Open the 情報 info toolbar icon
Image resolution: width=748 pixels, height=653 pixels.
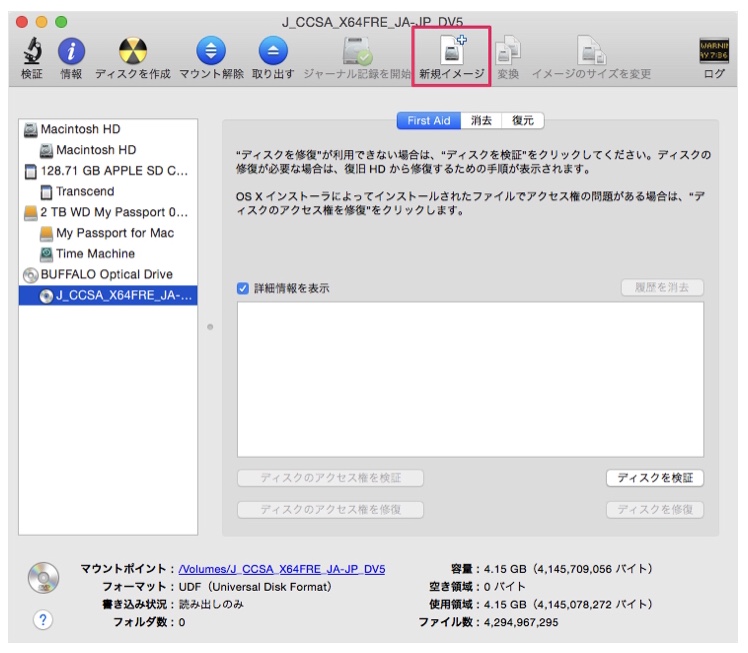click(x=71, y=51)
